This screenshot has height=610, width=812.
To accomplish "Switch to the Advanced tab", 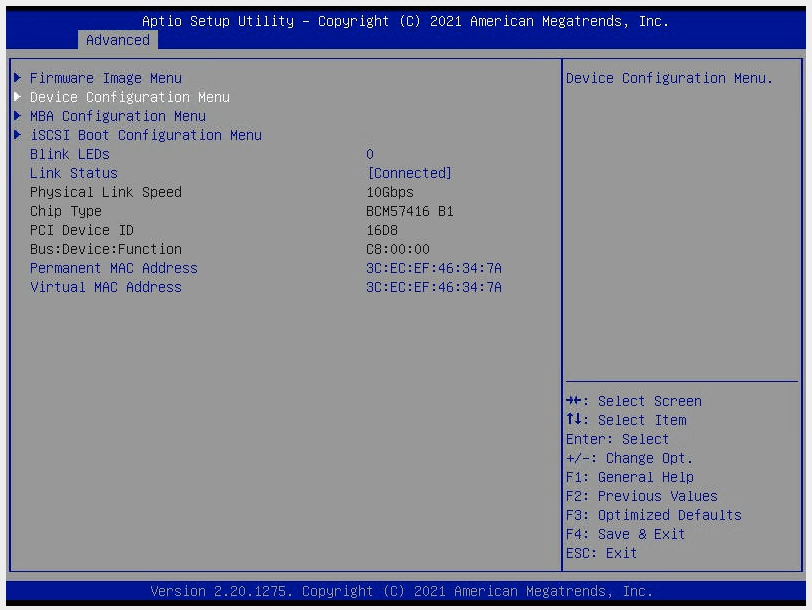I will coord(117,40).
